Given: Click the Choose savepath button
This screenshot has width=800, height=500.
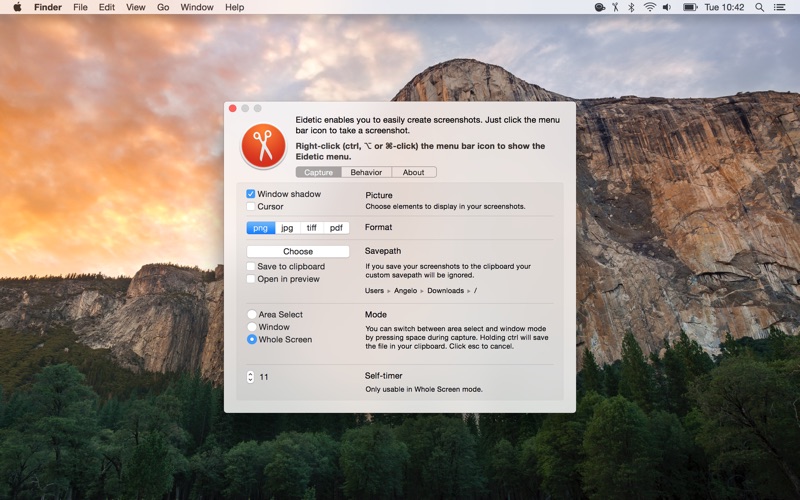Looking at the screenshot, I should tap(298, 252).
